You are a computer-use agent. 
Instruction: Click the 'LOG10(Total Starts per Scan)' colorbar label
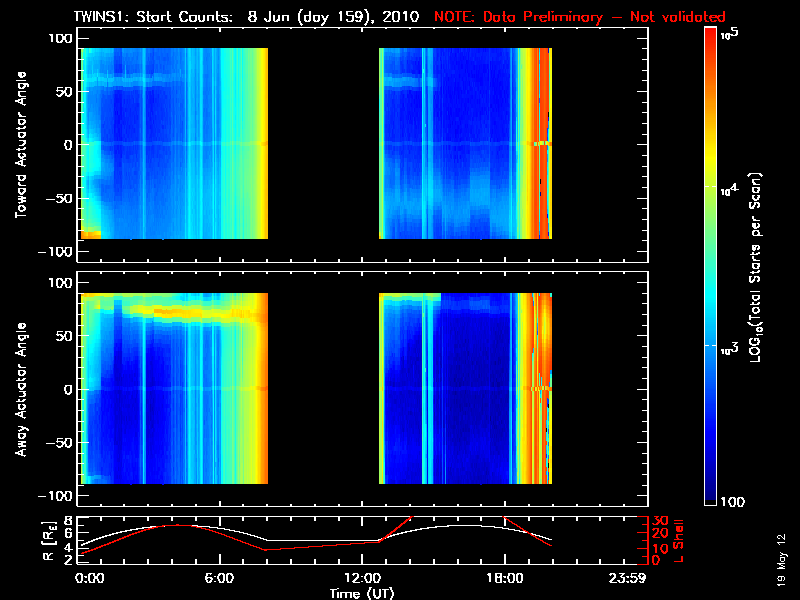point(755,267)
